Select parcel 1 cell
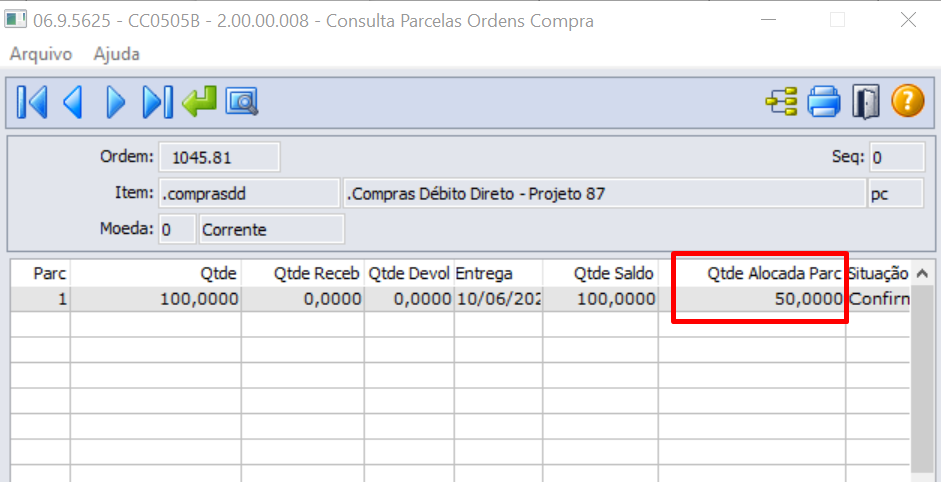The image size is (941, 482). pos(41,299)
